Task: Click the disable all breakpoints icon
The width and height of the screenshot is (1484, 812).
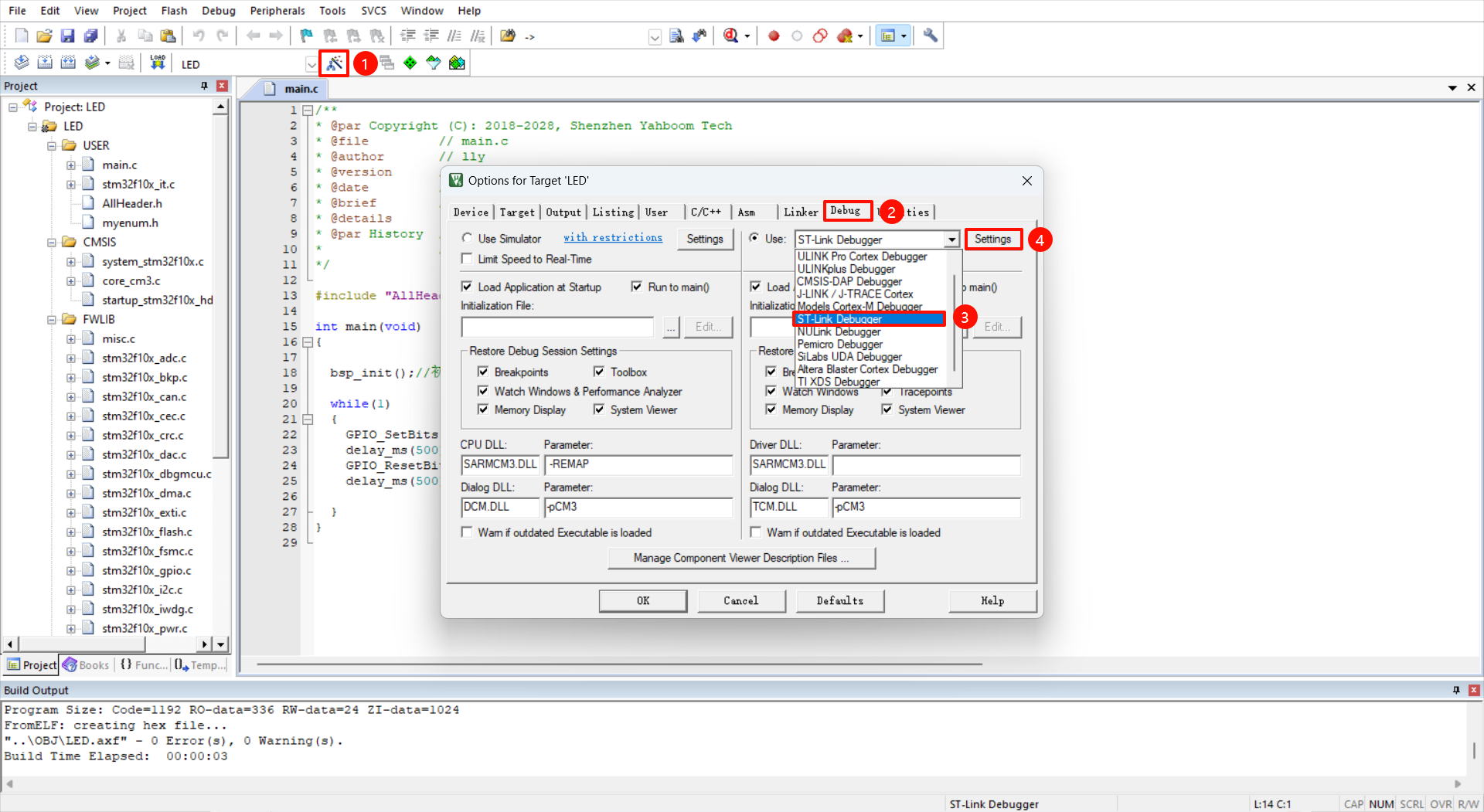Action: 820,36
